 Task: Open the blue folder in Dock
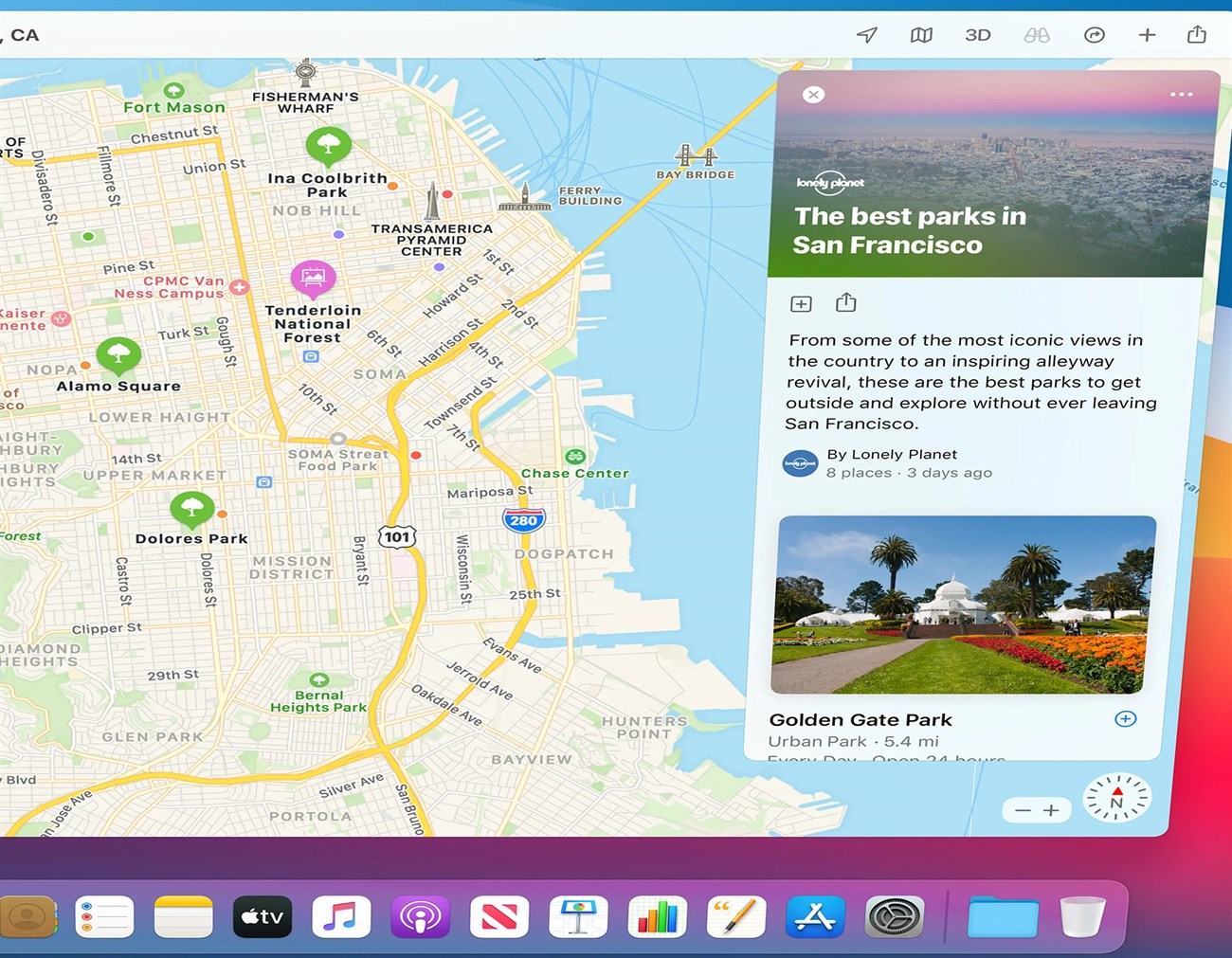pos(1002,916)
